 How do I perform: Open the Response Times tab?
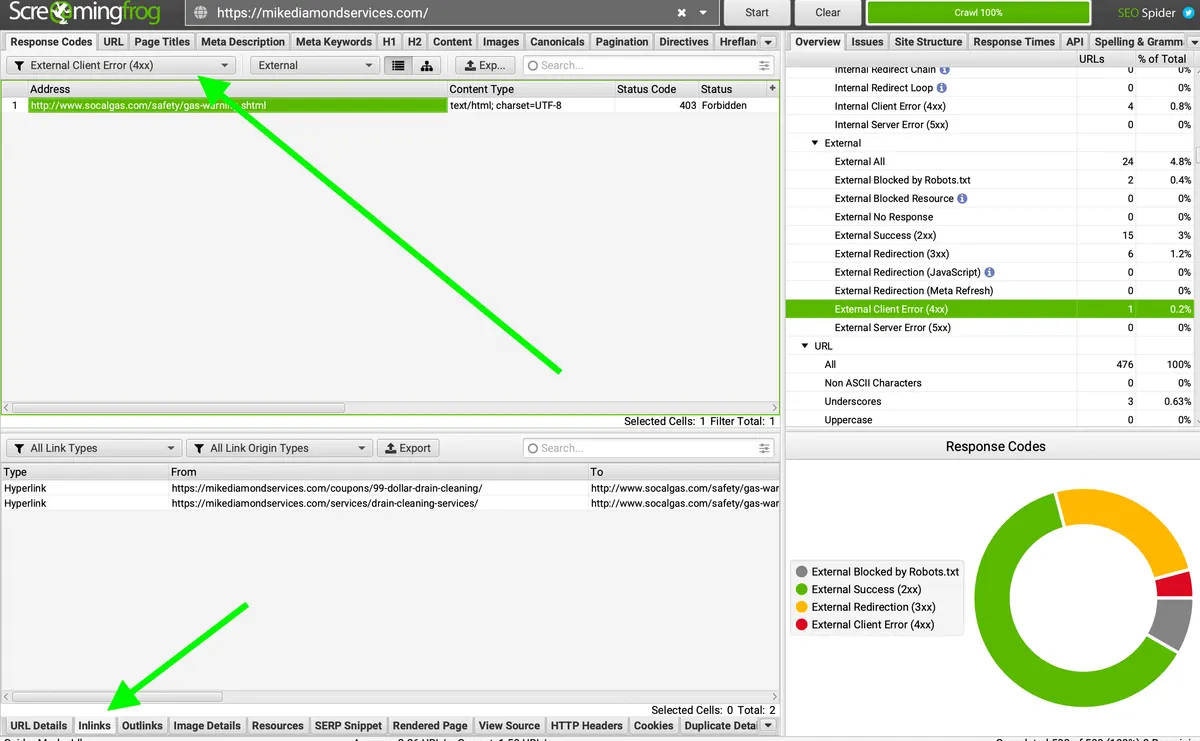click(x=1014, y=42)
